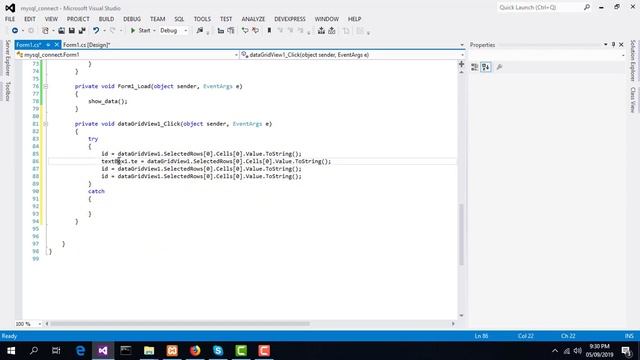Open Firefox from the taskbar
640x360 pixels.
click(195, 351)
